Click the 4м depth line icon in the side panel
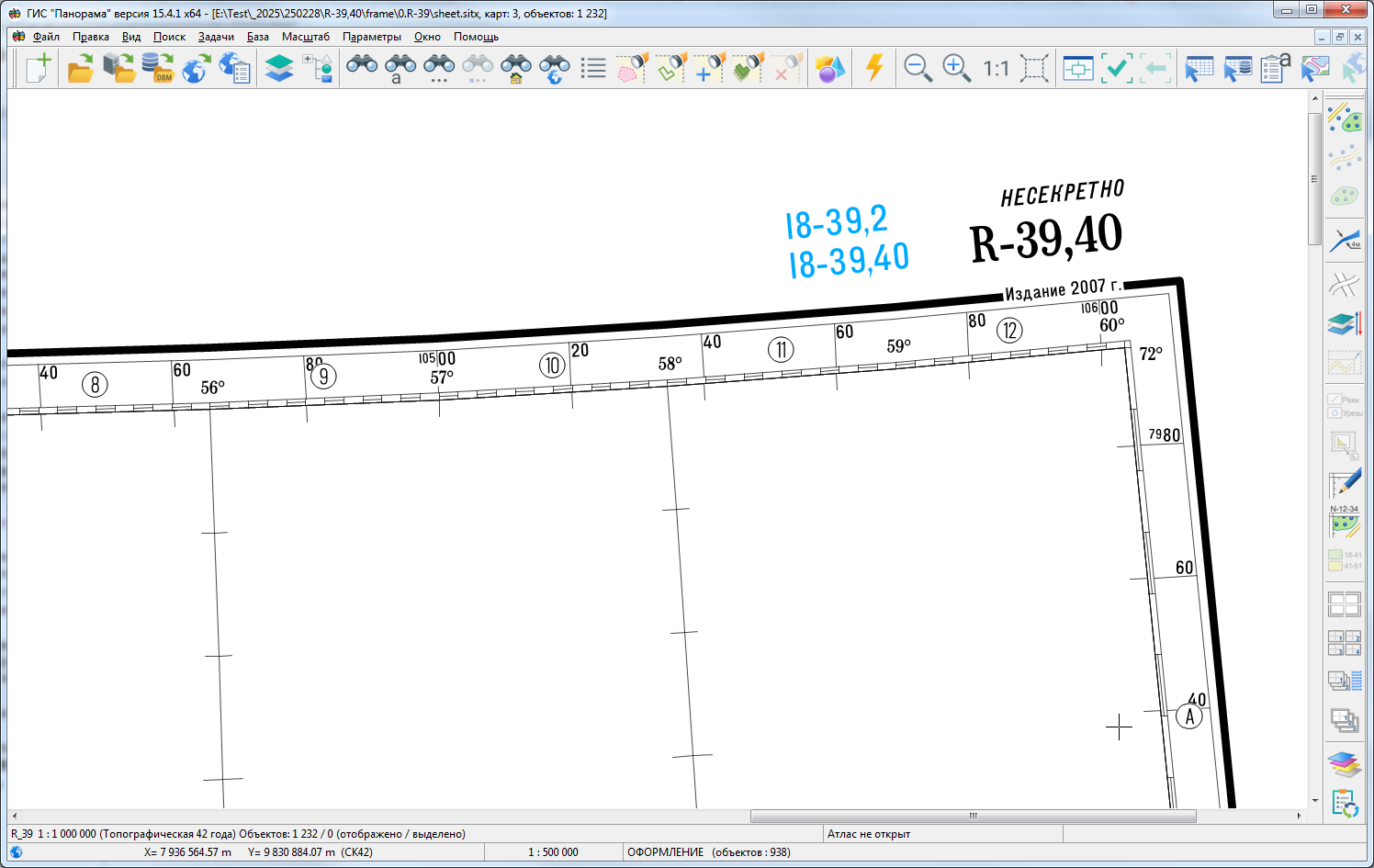Screen dimensions: 1374x868 (1345, 240)
